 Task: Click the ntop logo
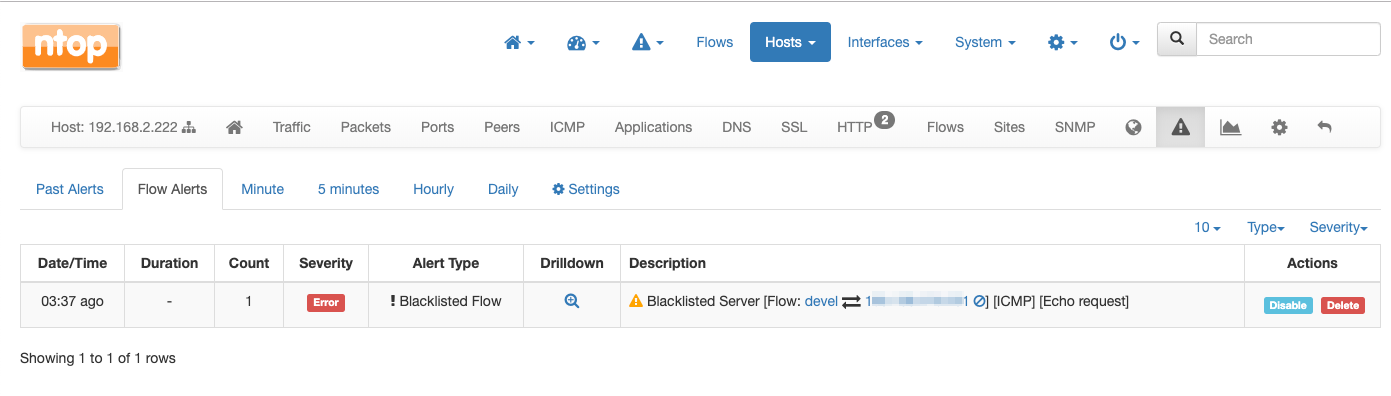[x=71, y=47]
